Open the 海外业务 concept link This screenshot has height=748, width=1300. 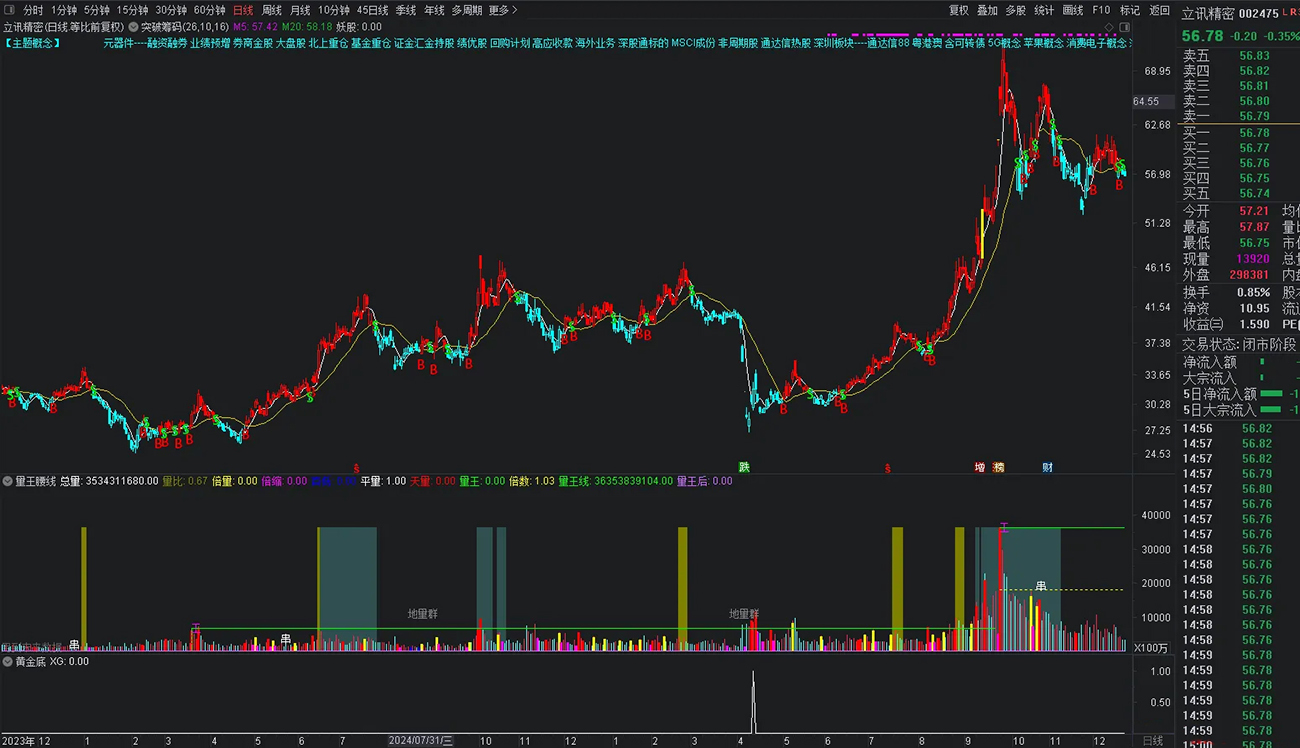click(595, 43)
